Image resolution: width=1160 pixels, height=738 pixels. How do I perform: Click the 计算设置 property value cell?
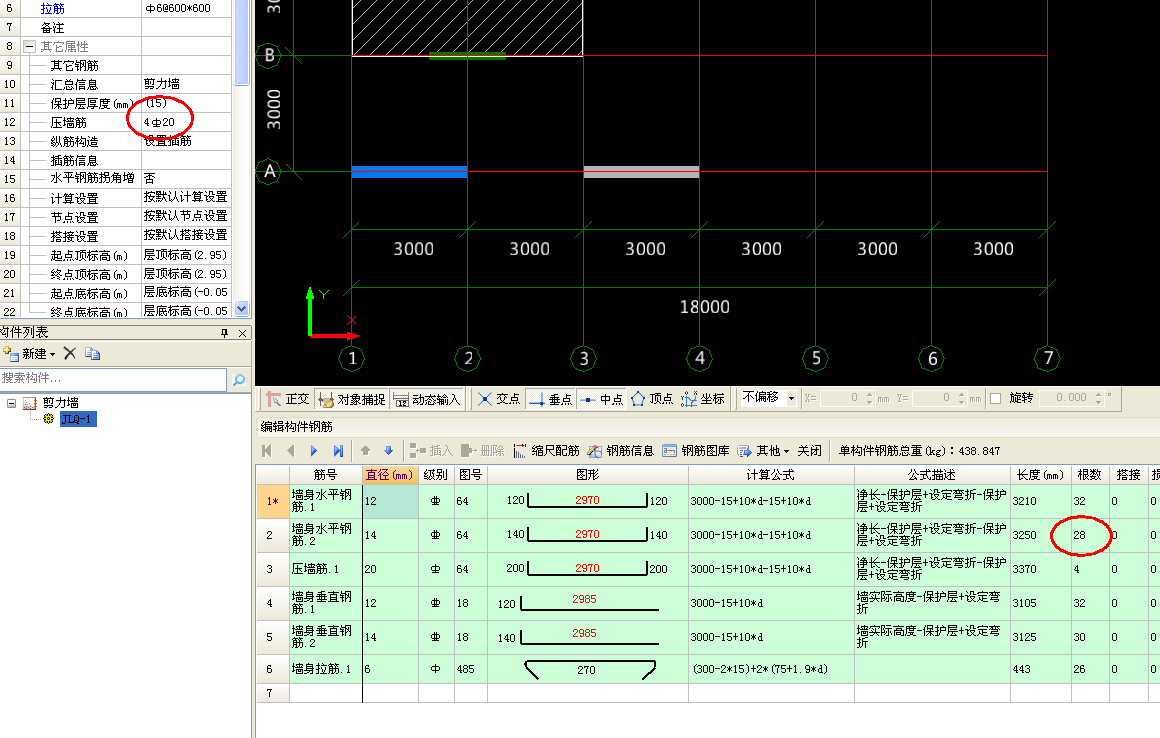186,197
